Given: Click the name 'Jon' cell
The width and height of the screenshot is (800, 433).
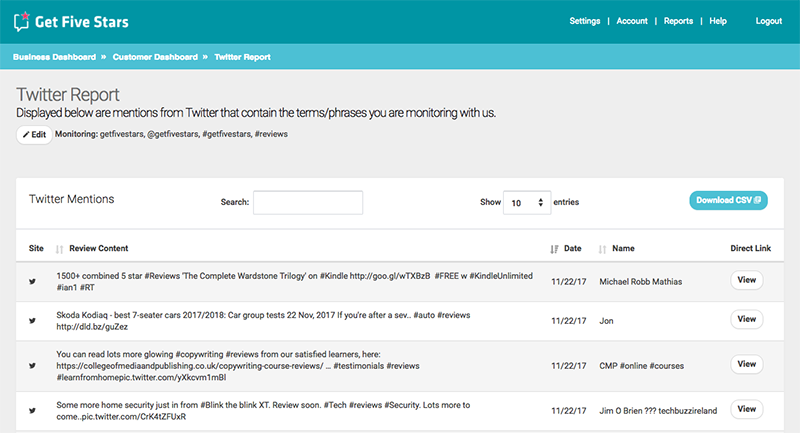Looking at the screenshot, I should pyautogui.click(x=606, y=321).
